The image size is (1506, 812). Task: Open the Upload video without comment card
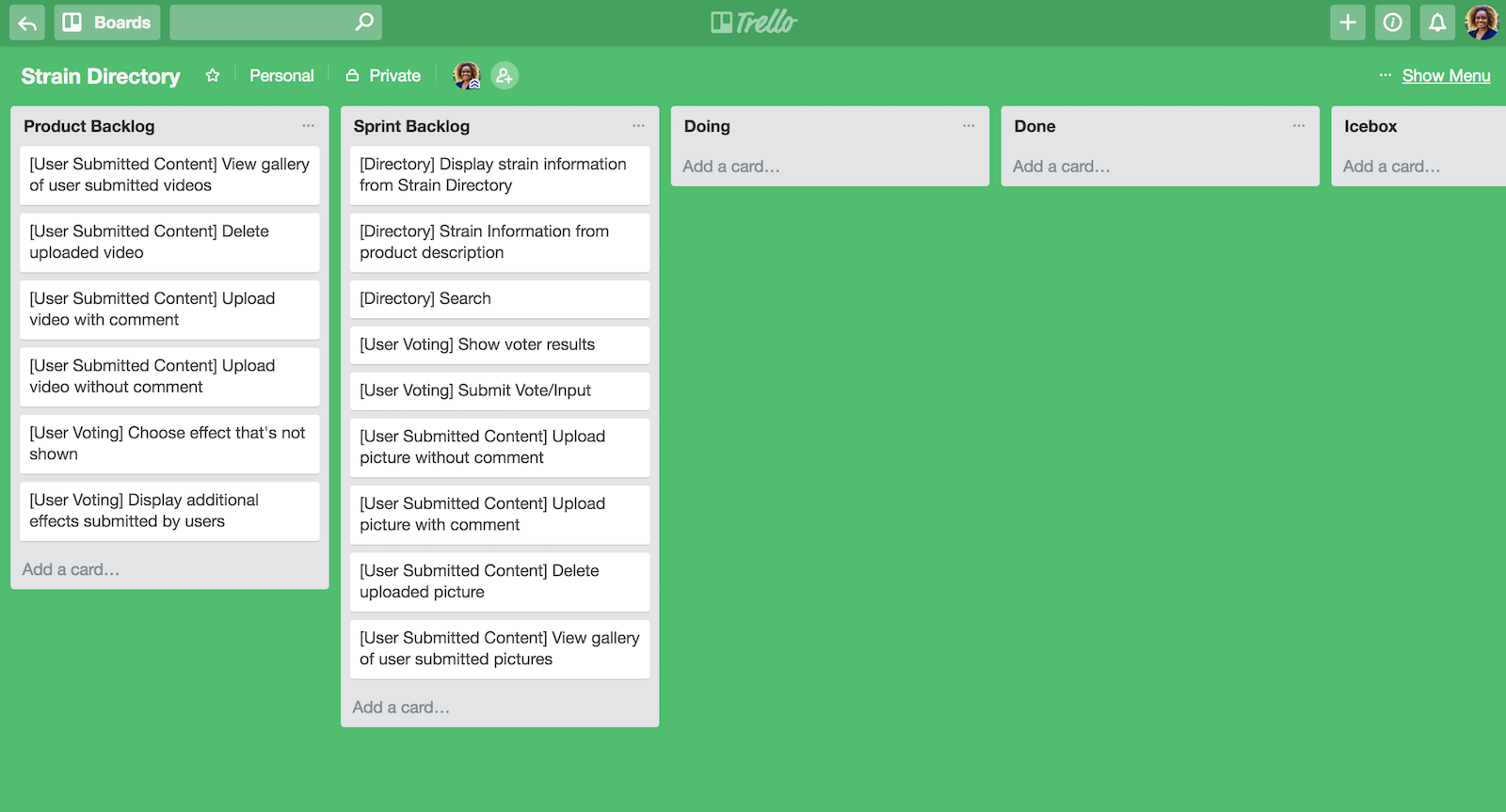tap(169, 376)
